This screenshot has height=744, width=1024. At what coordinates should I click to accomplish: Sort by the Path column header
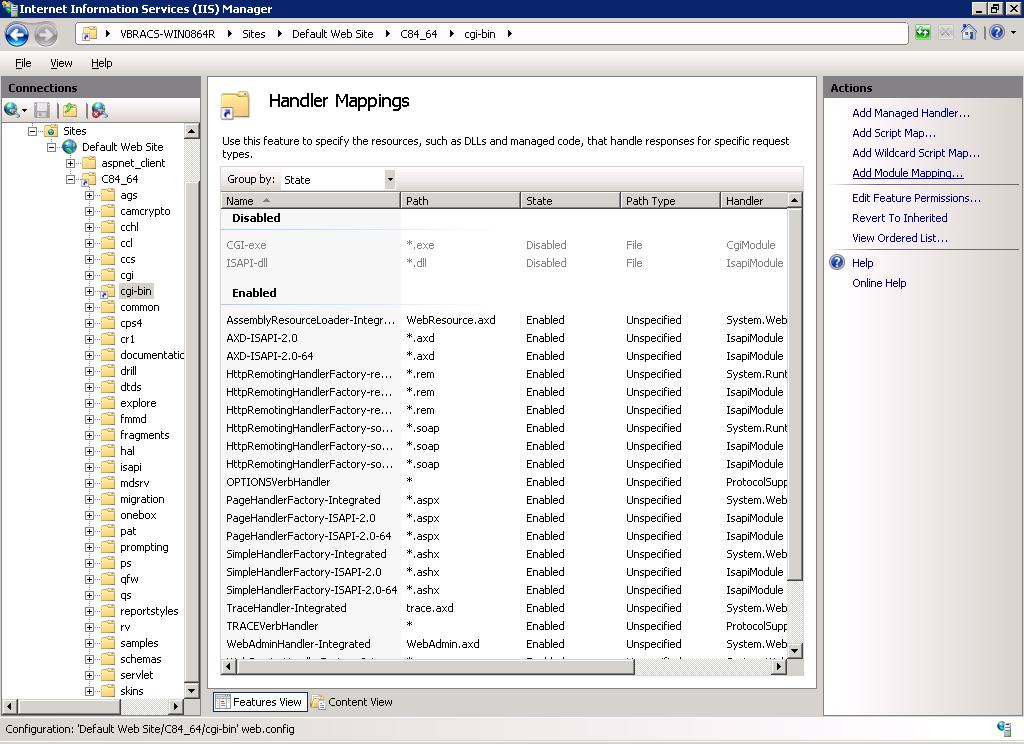[x=460, y=201]
